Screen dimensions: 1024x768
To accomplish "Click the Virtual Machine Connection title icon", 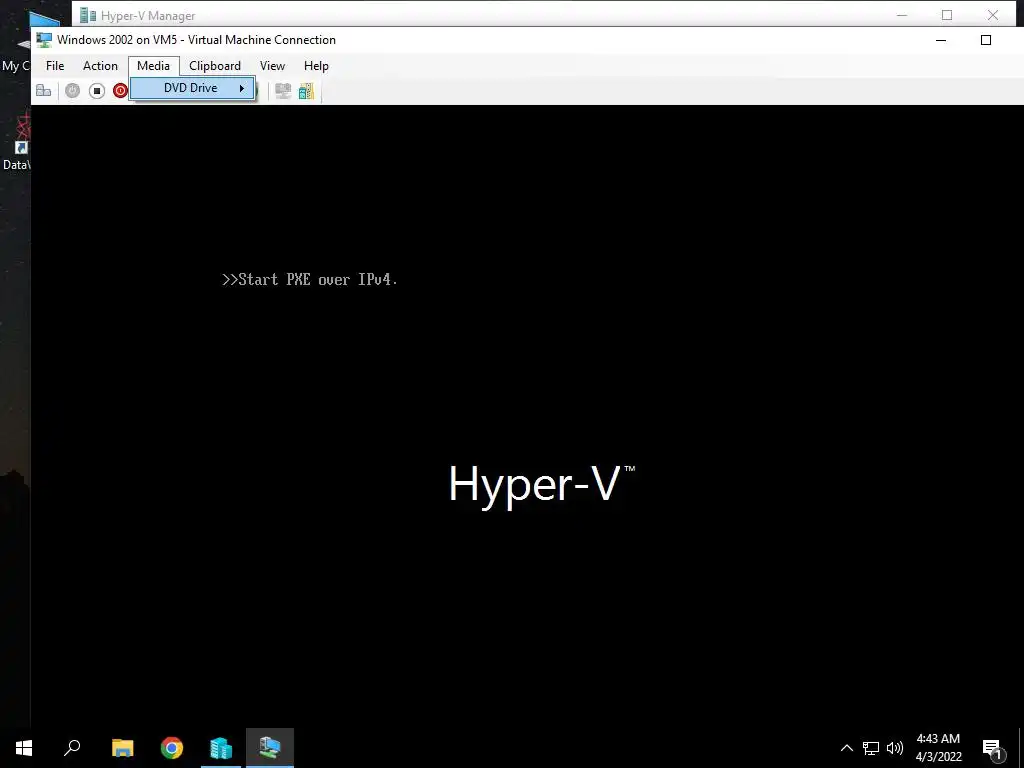I will pyautogui.click(x=44, y=40).
